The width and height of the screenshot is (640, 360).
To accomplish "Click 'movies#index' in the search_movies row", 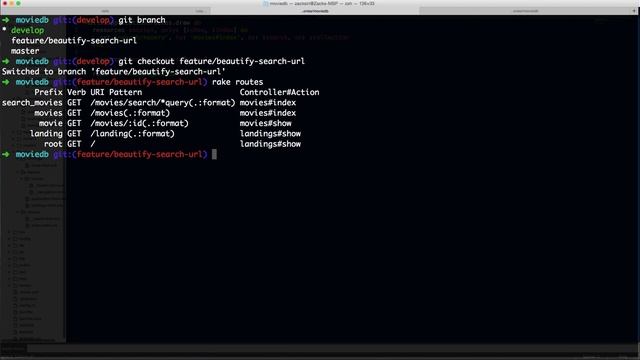I will tap(267, 103).
